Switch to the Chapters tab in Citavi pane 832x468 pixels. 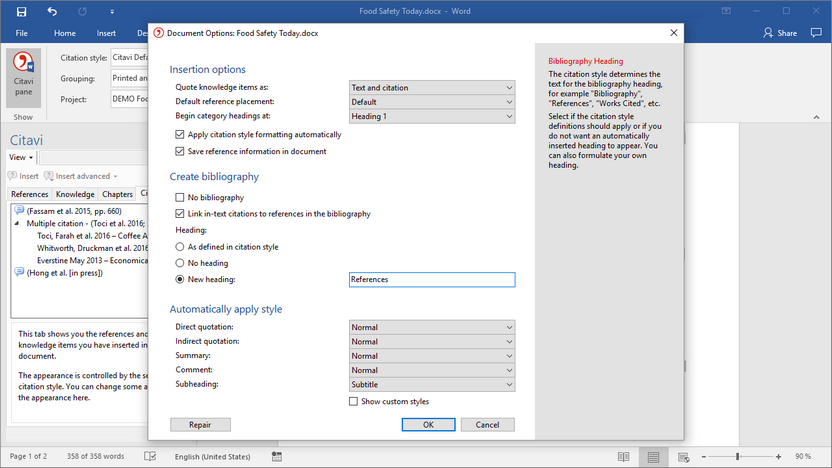tap(117, 194)
